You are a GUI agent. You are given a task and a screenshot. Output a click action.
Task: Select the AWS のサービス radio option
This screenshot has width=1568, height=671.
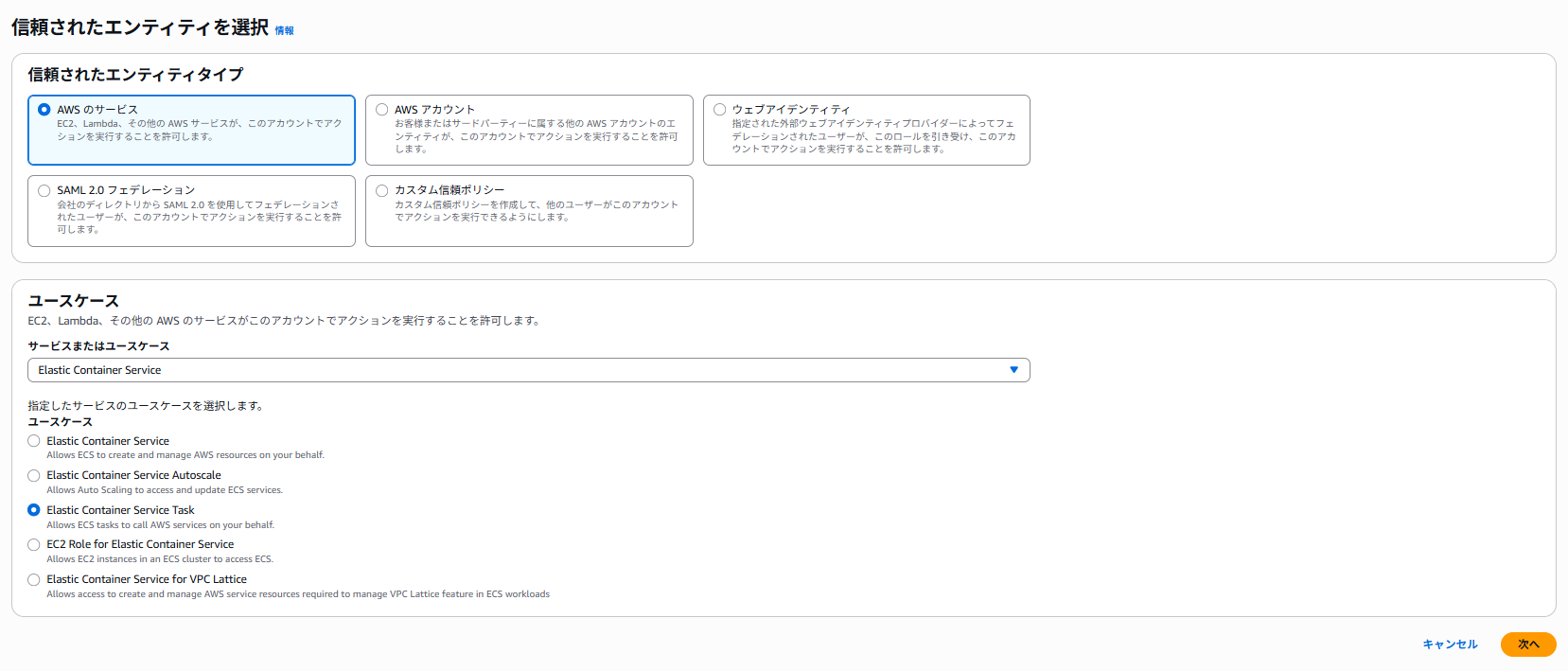tap(44, 110)
